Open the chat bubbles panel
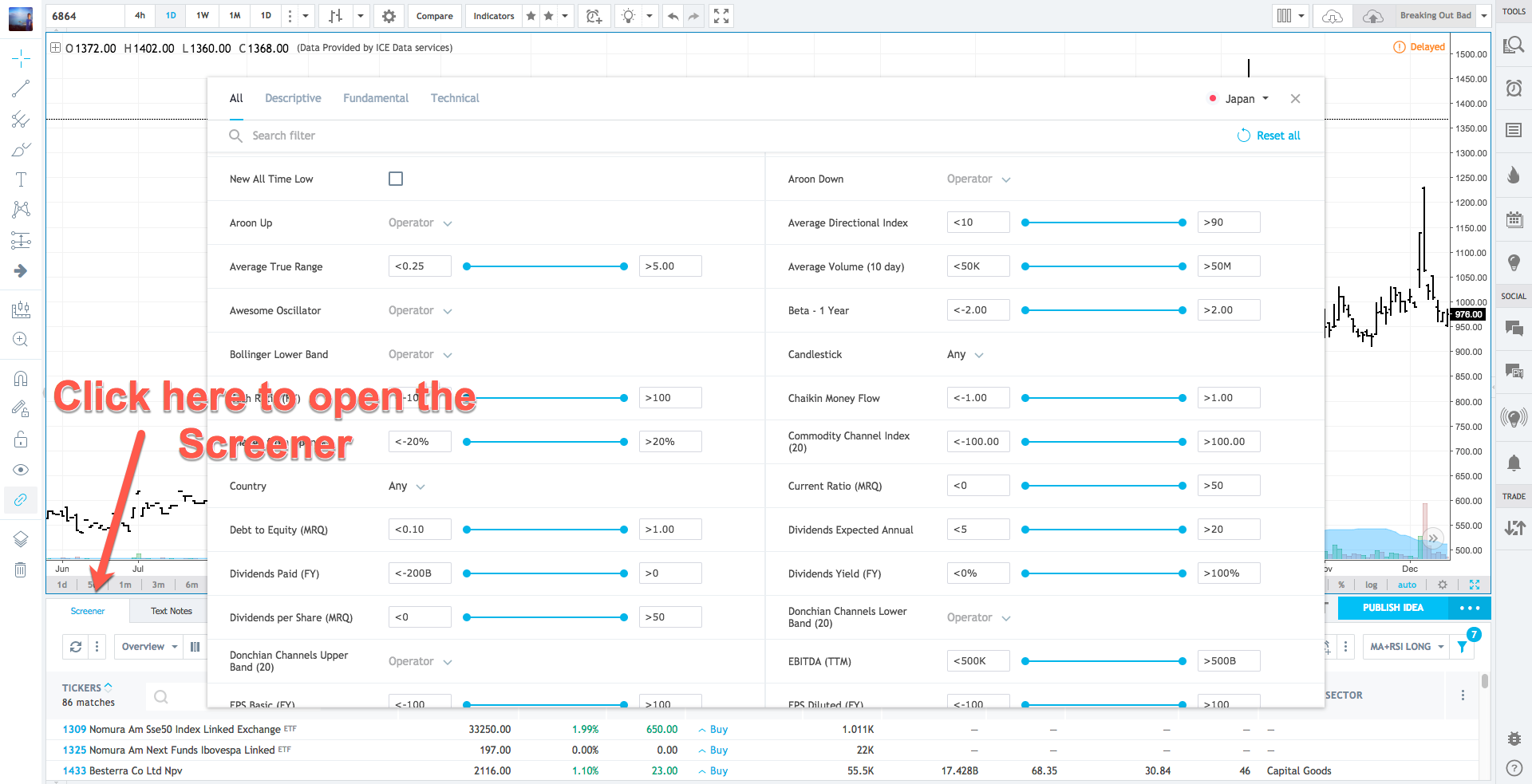The height and width of the screenshot is (784, 1532). click(x=1514, y=329)
